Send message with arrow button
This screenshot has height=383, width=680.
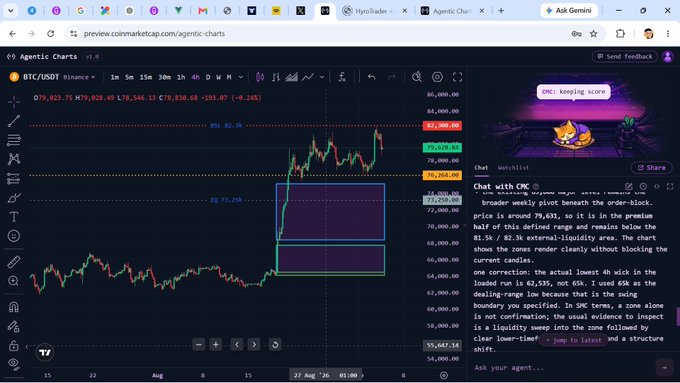(x=664, y=367)
